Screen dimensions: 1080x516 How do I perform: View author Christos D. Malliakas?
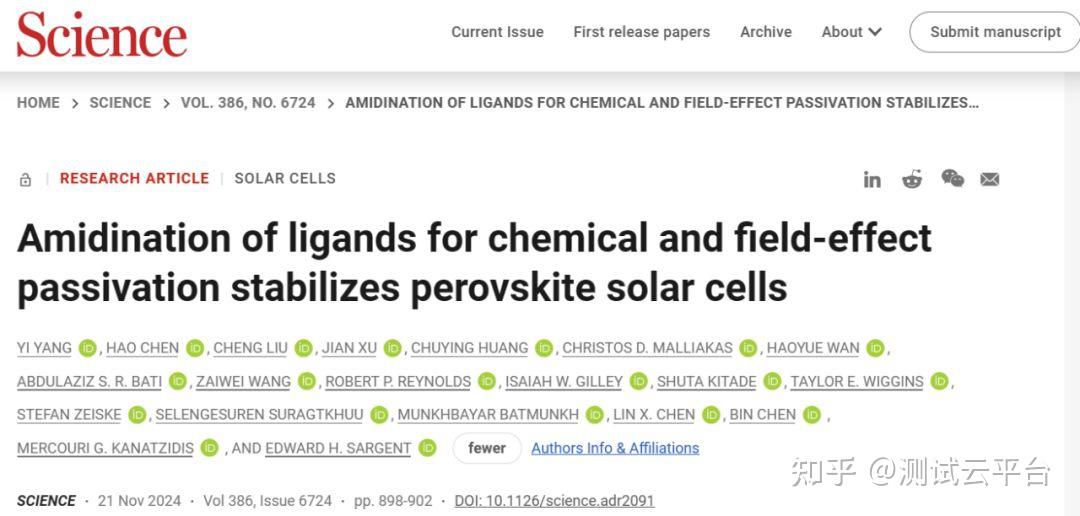click(x=647, y=348)
